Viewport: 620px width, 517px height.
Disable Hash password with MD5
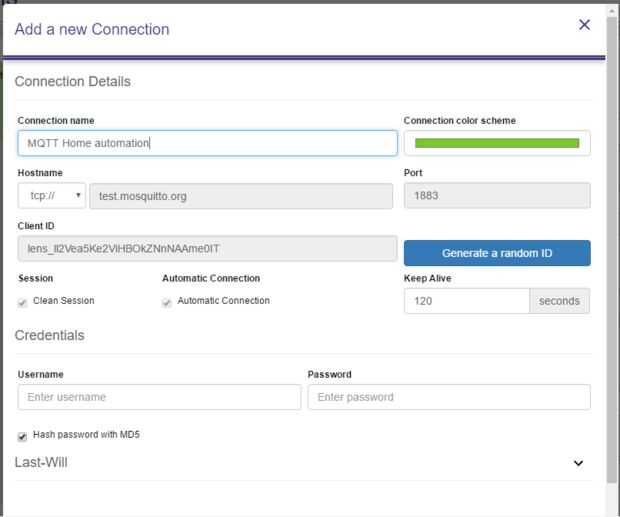coord(23,436)
